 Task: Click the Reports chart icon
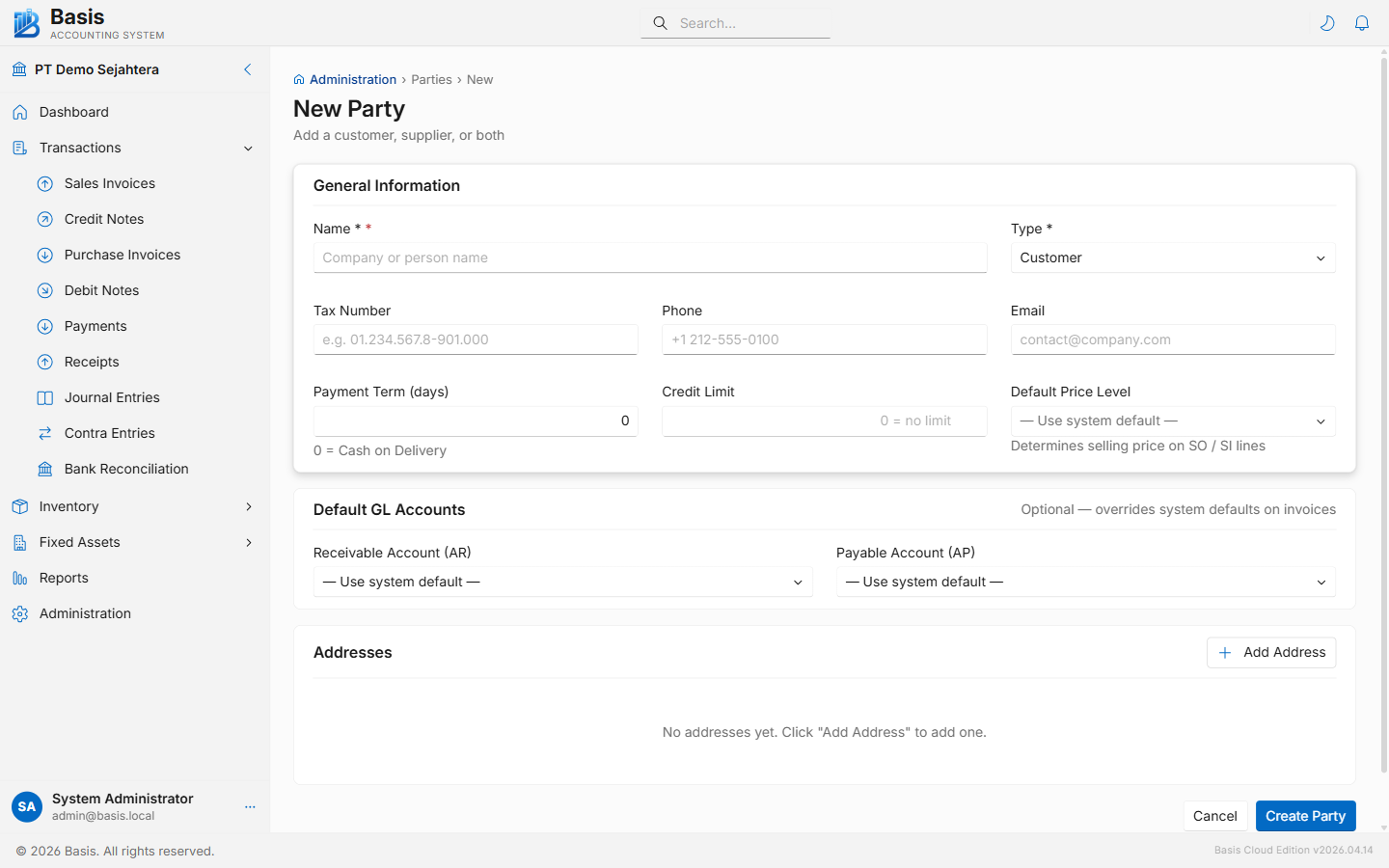click(x=20, y=578)
